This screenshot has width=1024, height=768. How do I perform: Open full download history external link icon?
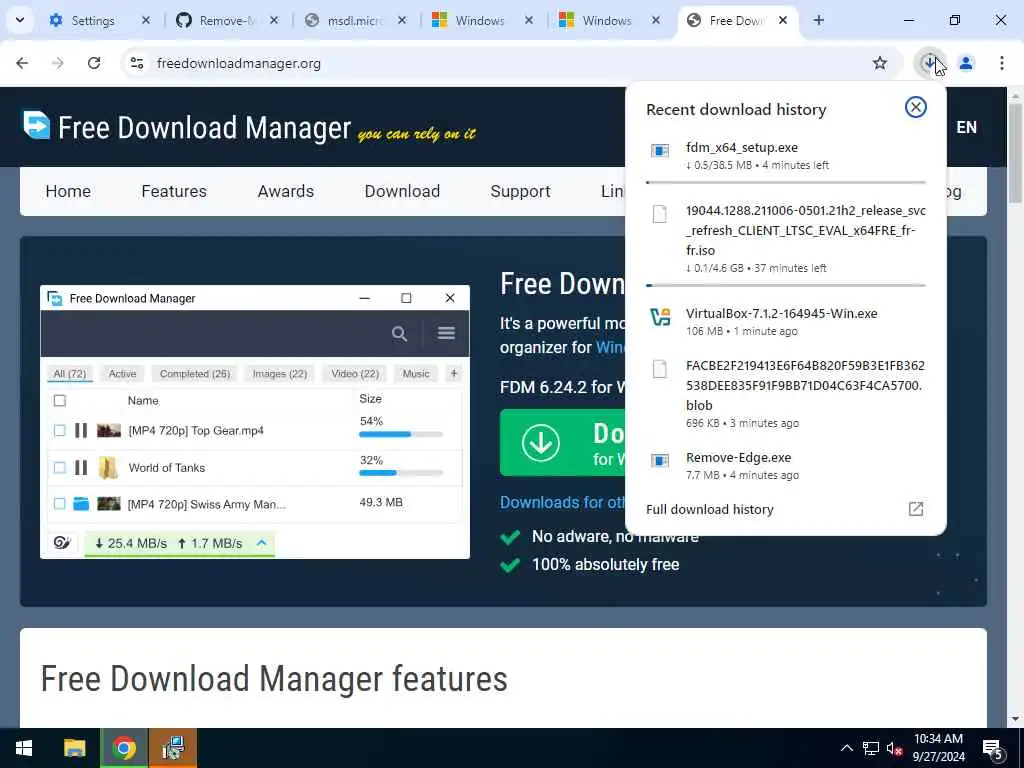click(916, 509)
